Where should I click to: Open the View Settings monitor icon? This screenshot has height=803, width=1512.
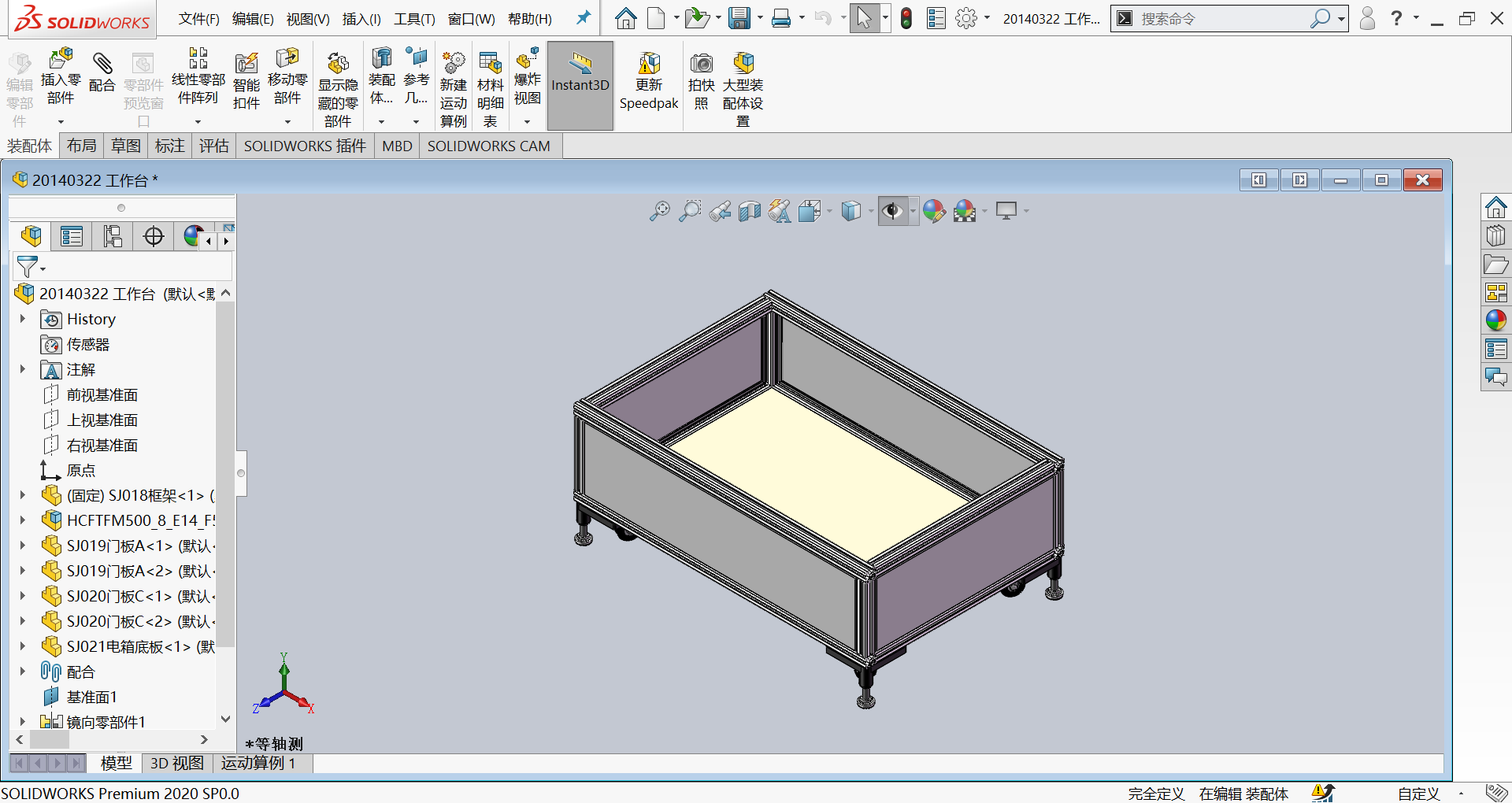1006,211
